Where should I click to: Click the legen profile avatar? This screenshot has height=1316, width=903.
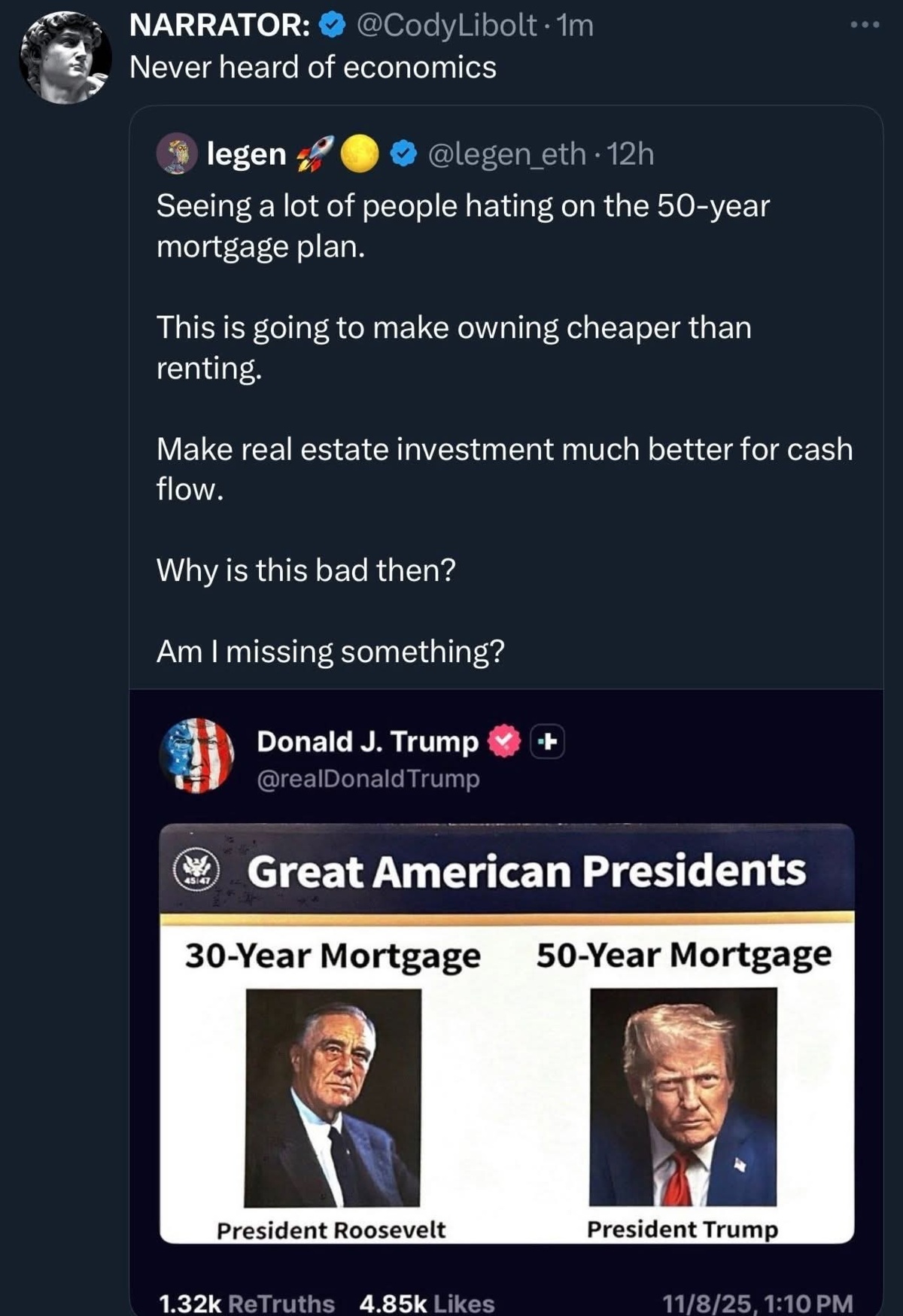(176, 153)
